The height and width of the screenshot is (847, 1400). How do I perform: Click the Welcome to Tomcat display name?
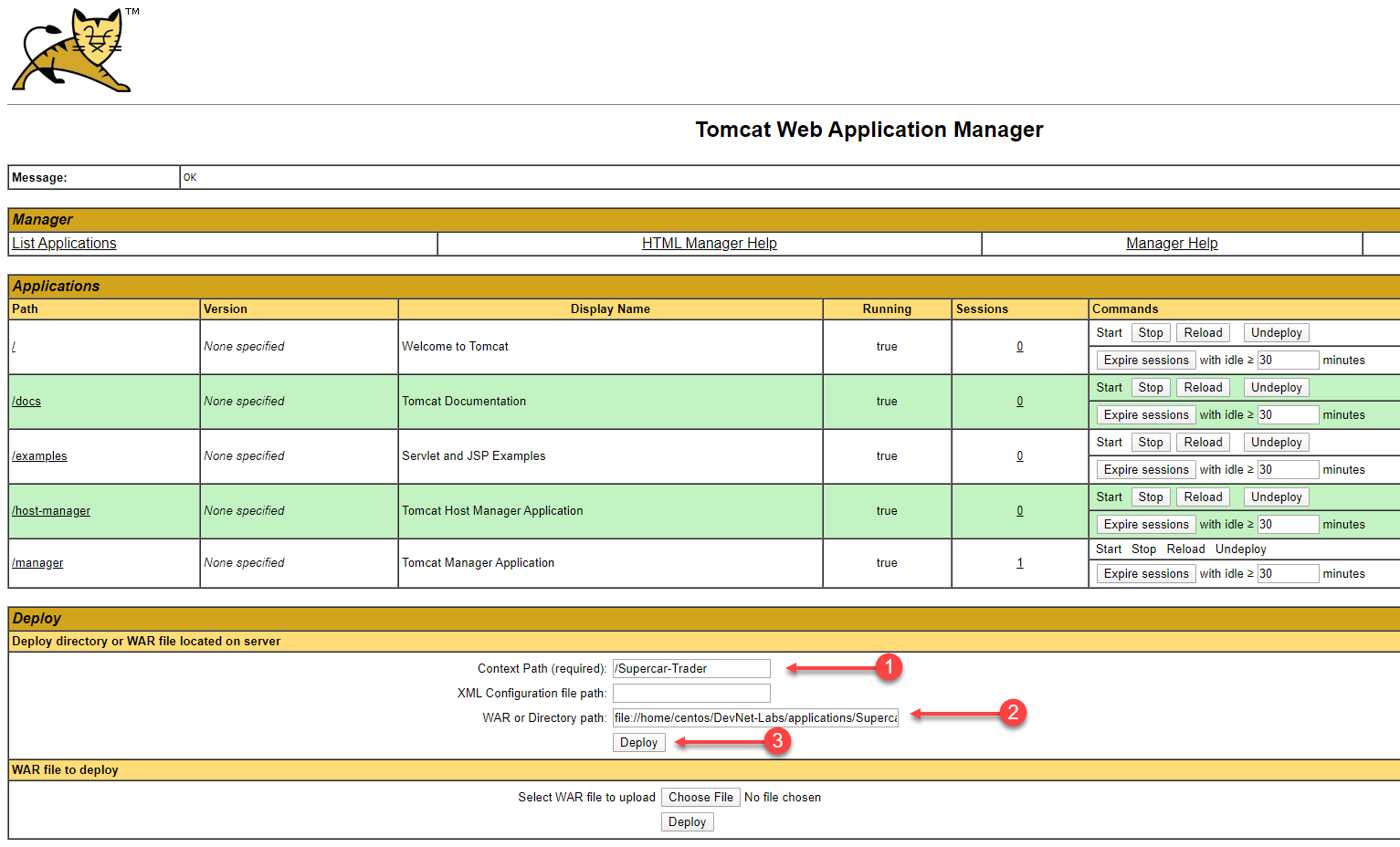(455, 347)
